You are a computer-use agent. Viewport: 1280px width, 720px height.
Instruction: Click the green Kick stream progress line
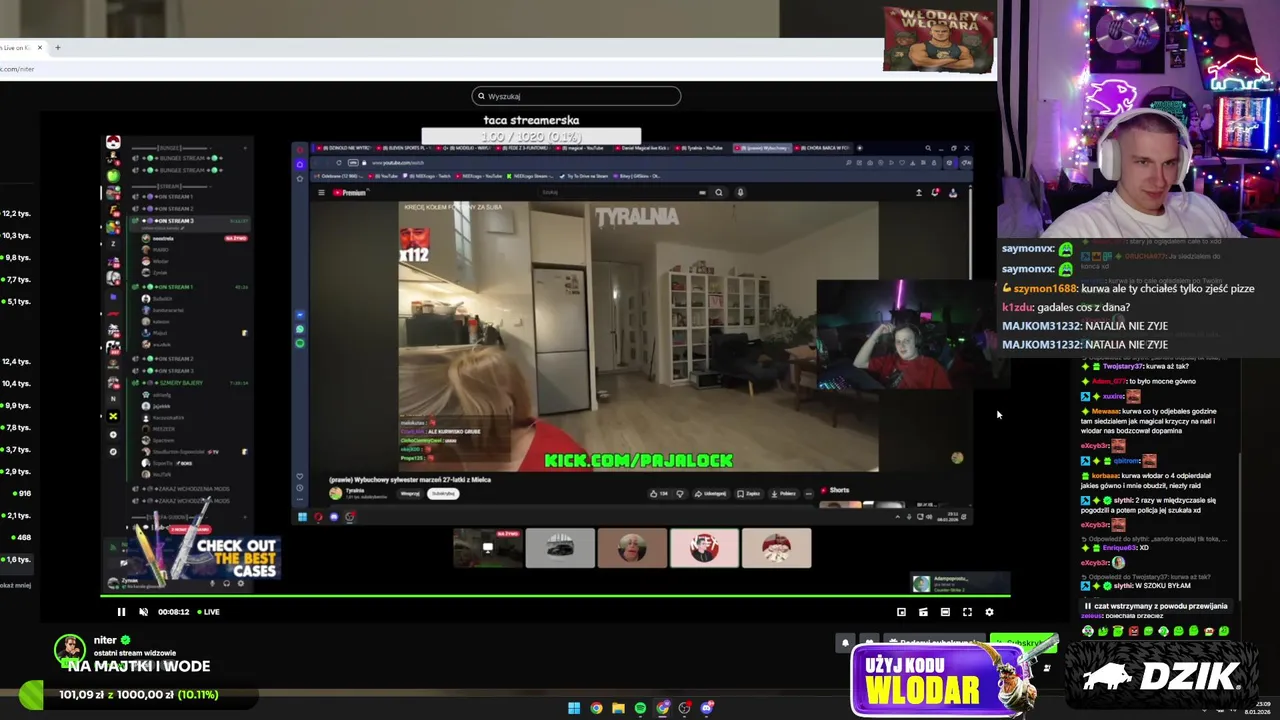click(555, 596)
